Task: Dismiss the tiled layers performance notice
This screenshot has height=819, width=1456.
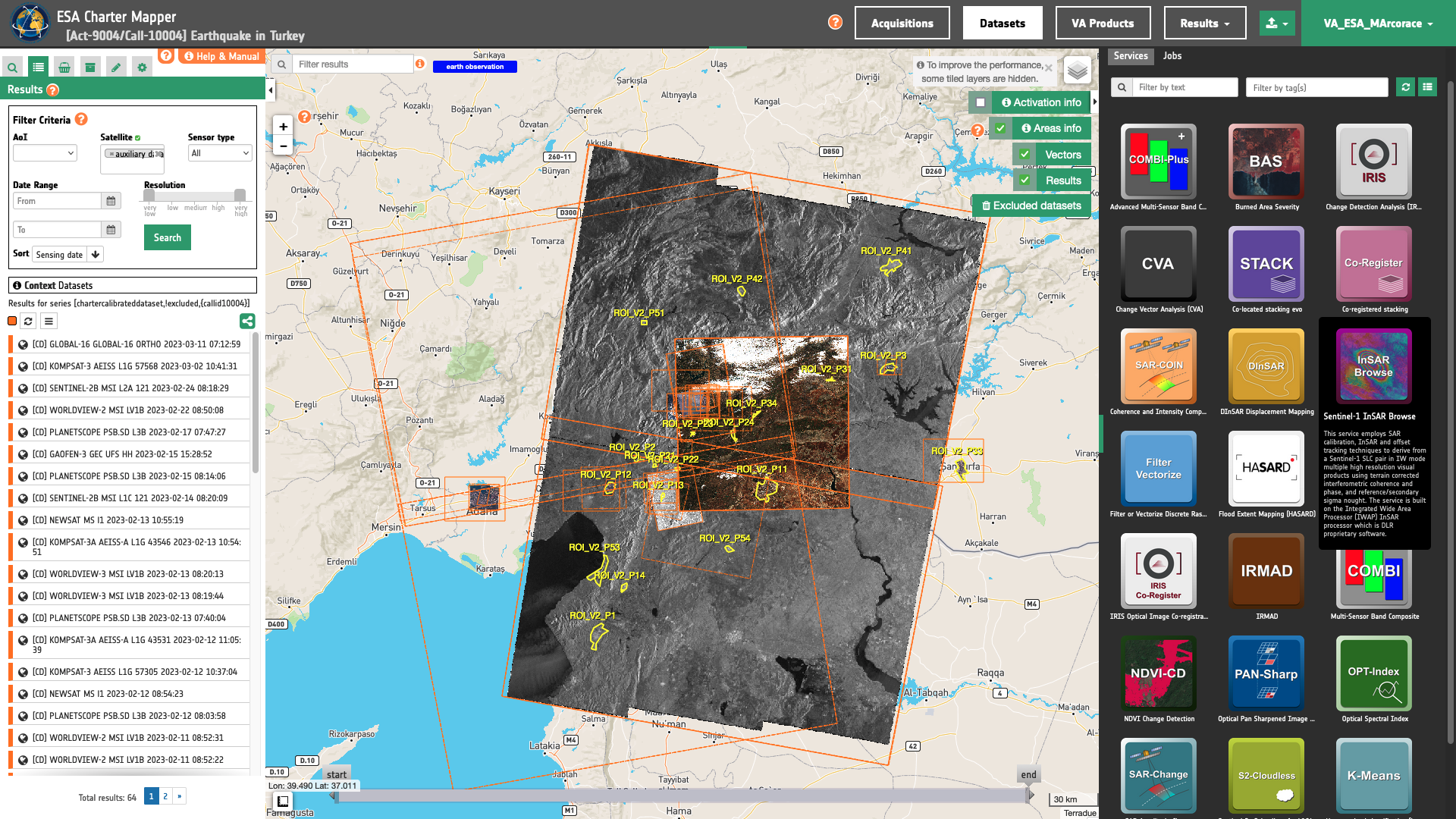Action: [x=1048, y=67]
